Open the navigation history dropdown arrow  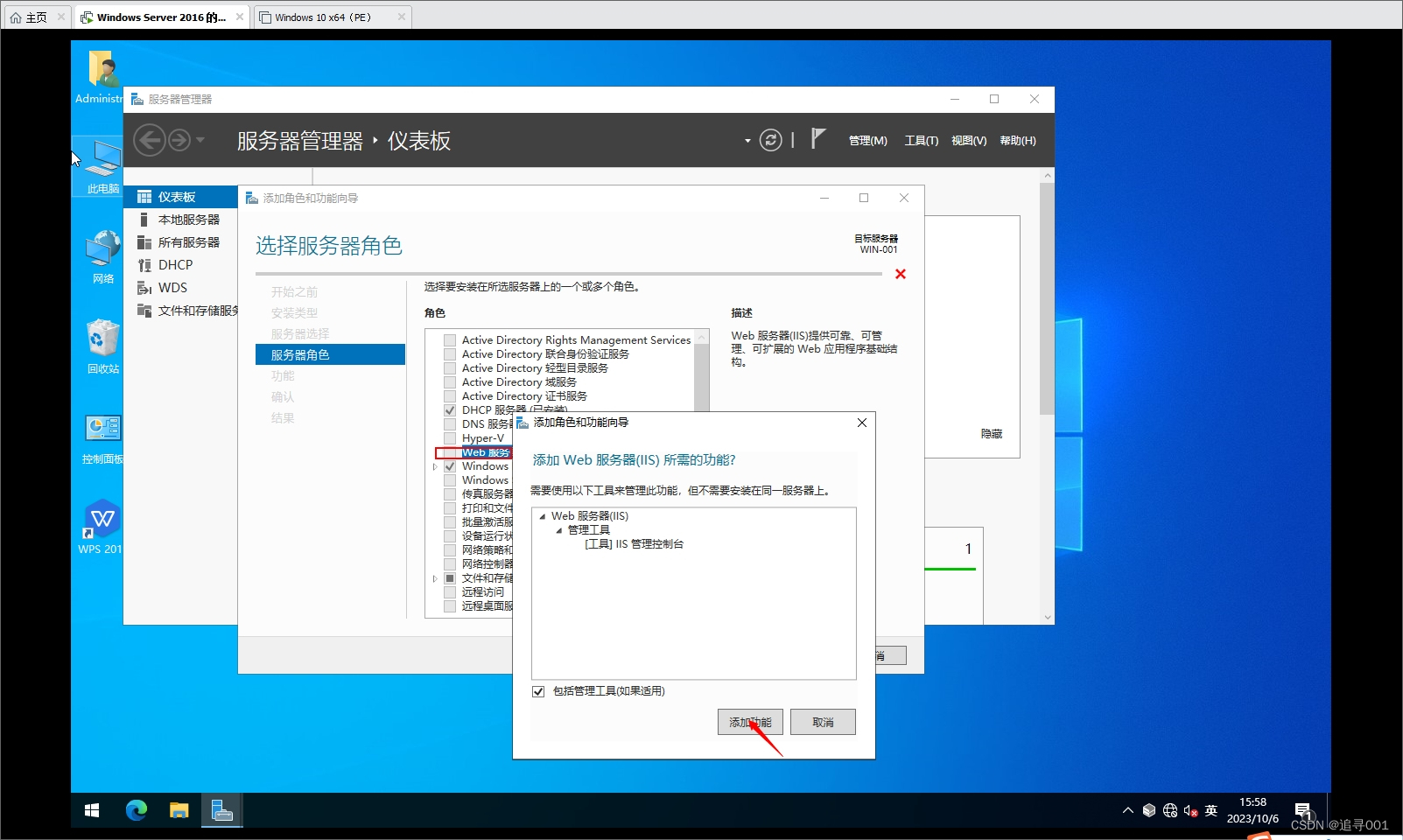(x=200, y=140)
